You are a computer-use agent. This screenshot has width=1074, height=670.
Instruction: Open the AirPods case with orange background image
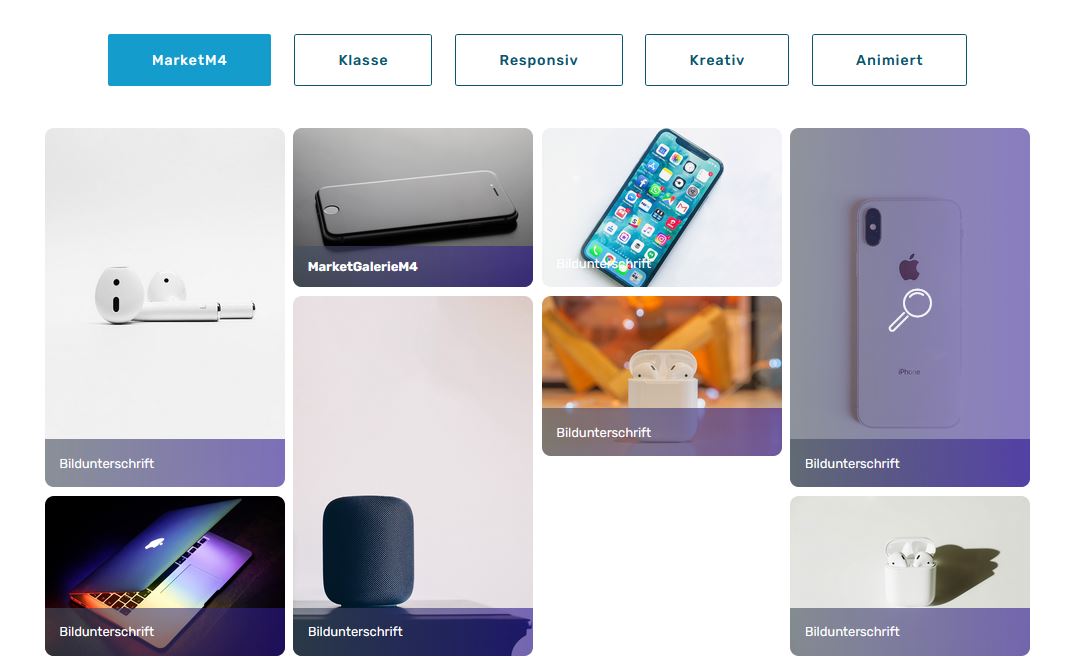point(662,352)
